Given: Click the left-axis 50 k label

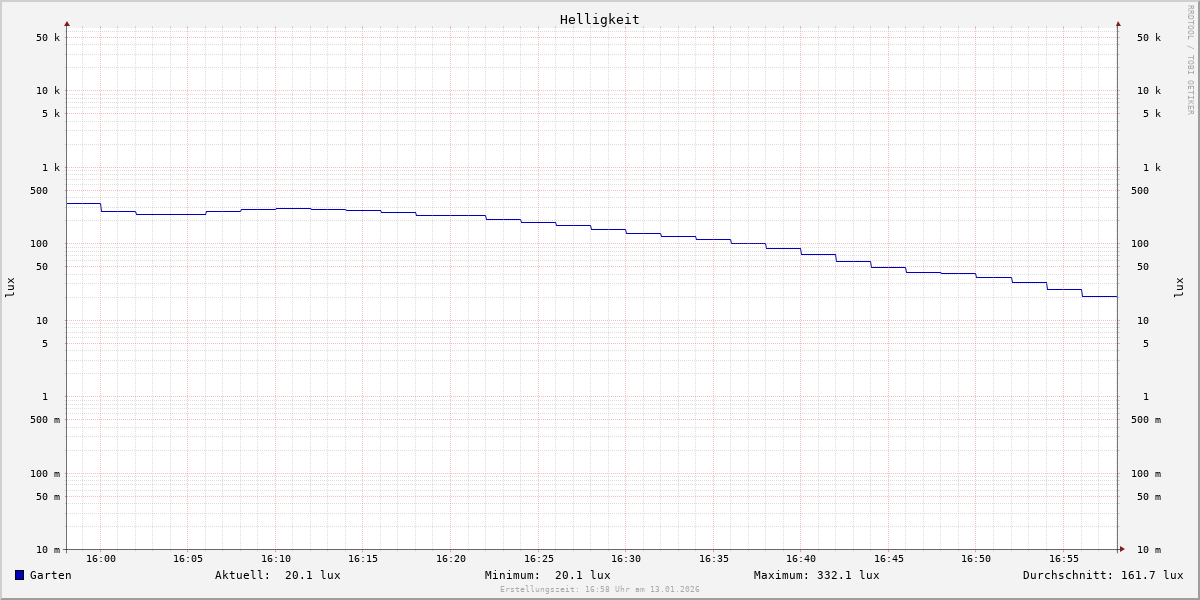Looking at the screenshot, I should (48, 38).
